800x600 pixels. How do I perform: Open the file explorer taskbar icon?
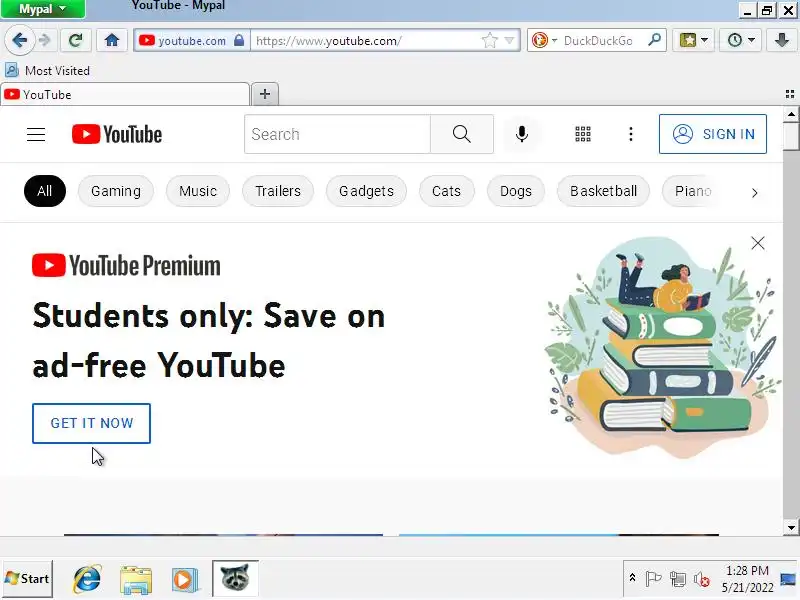[136, 579]
